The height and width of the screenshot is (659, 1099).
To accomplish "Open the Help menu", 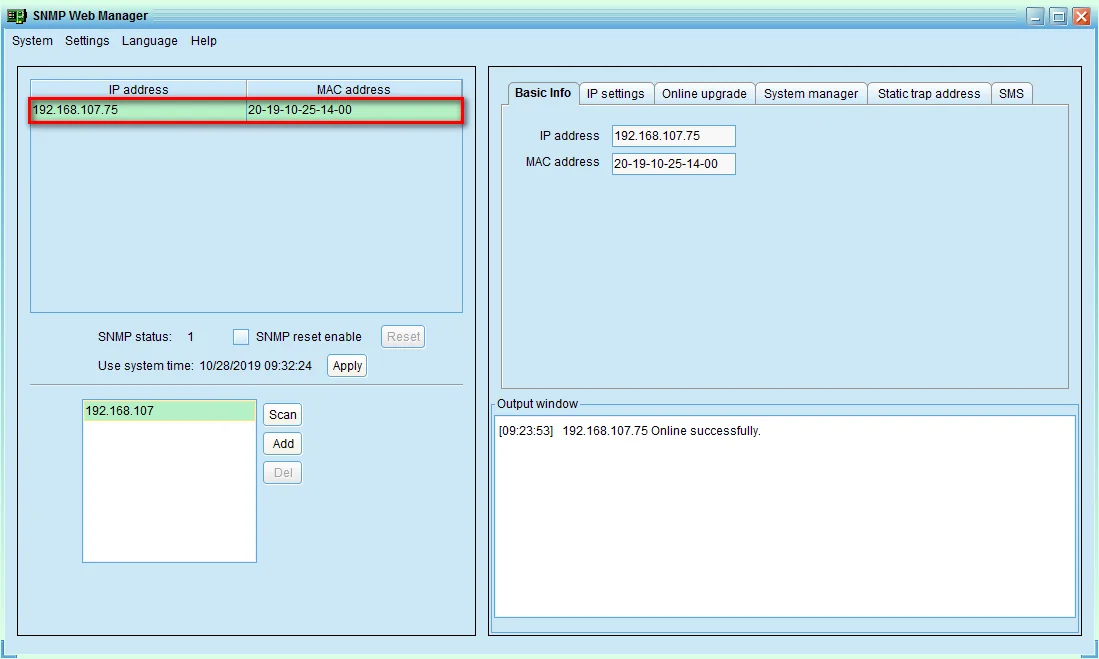I will coord(203,41).
